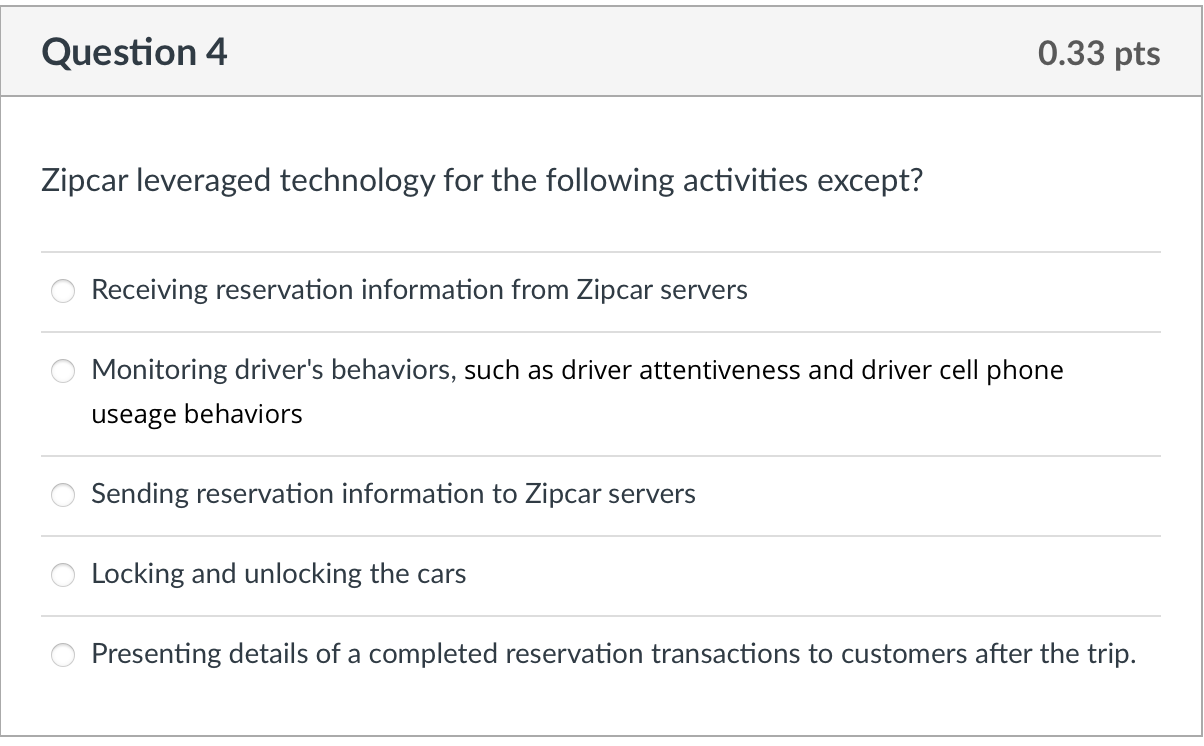Select the radio button for Receiving reservation information
Image resolution: width=1204 pixels, height=746 pixels.
pos(64,291)
